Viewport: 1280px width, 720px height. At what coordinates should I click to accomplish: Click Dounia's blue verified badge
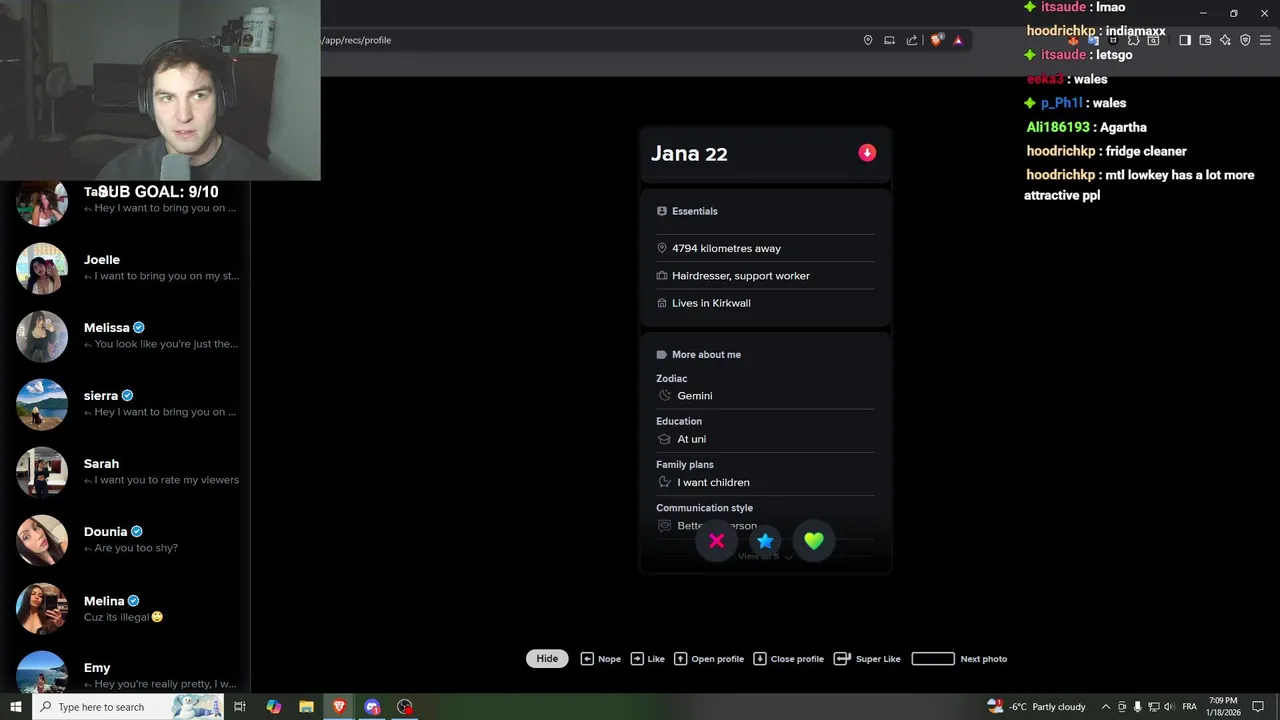click(137, 532)
